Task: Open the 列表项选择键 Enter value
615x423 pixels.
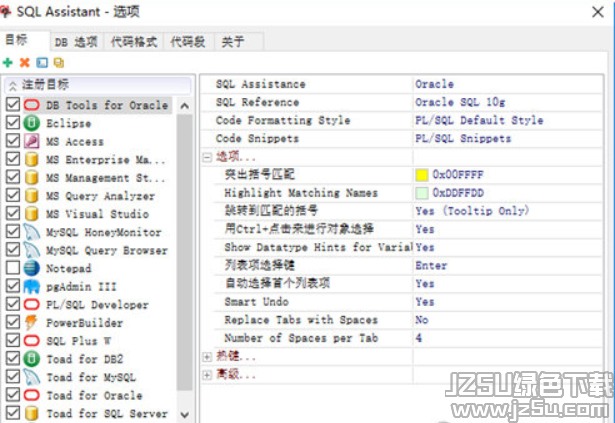Action: [508, 266]
